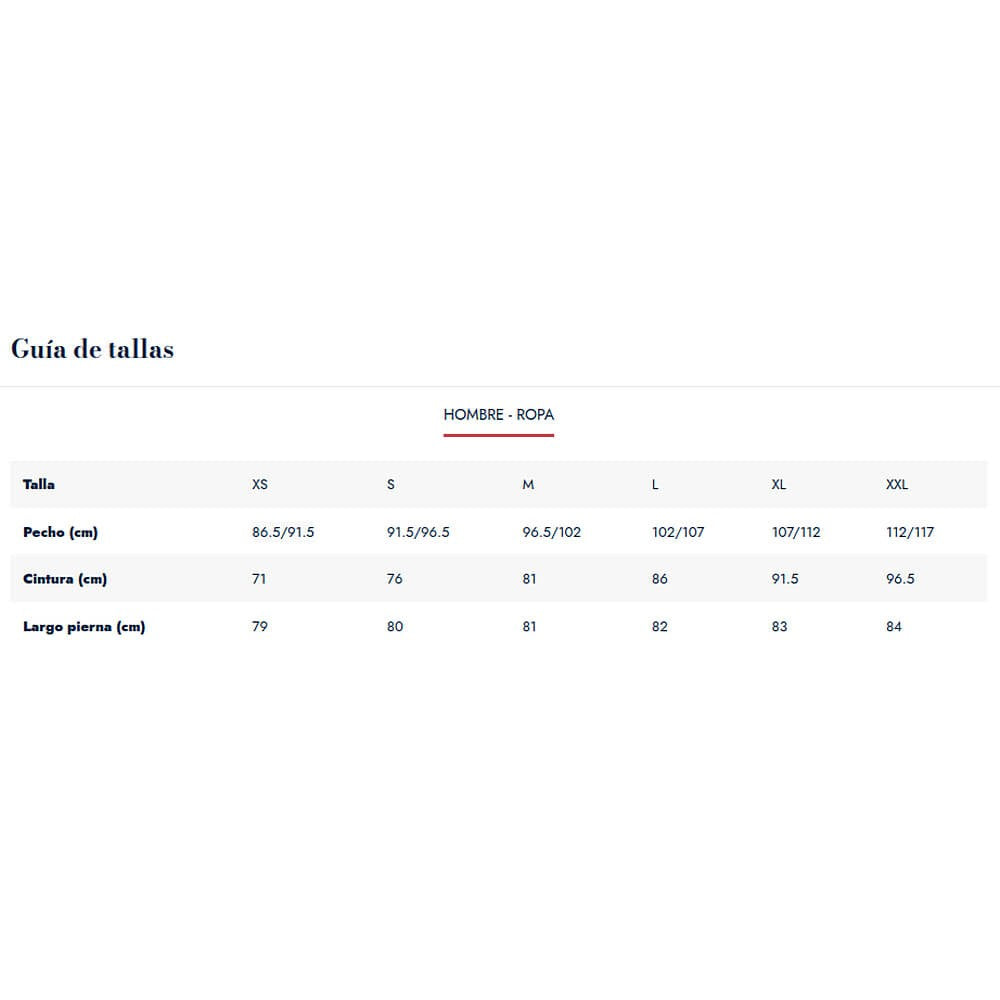Click the Cintura (cm) row label

[65, 579]
